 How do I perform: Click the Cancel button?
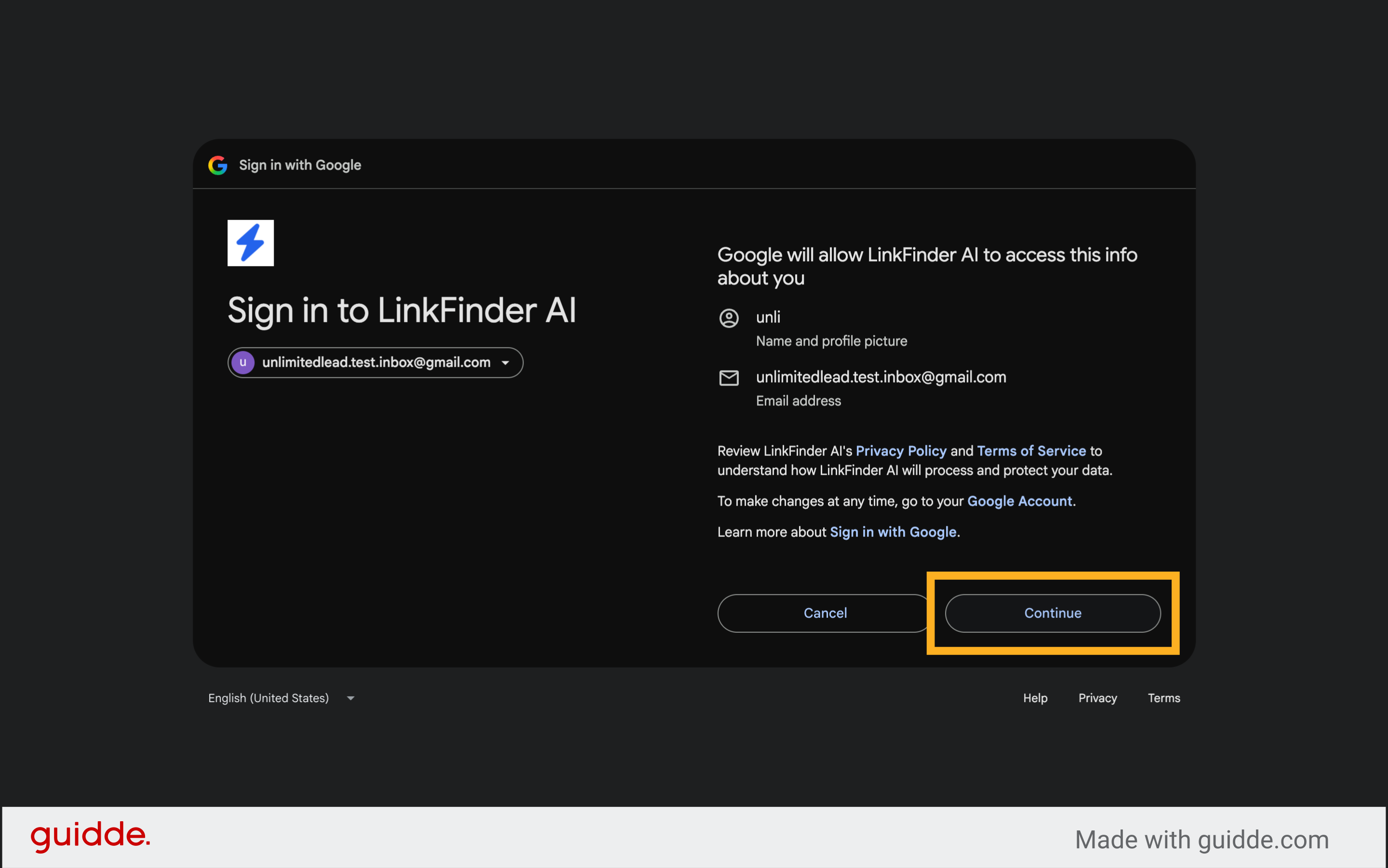pos(825,613)
